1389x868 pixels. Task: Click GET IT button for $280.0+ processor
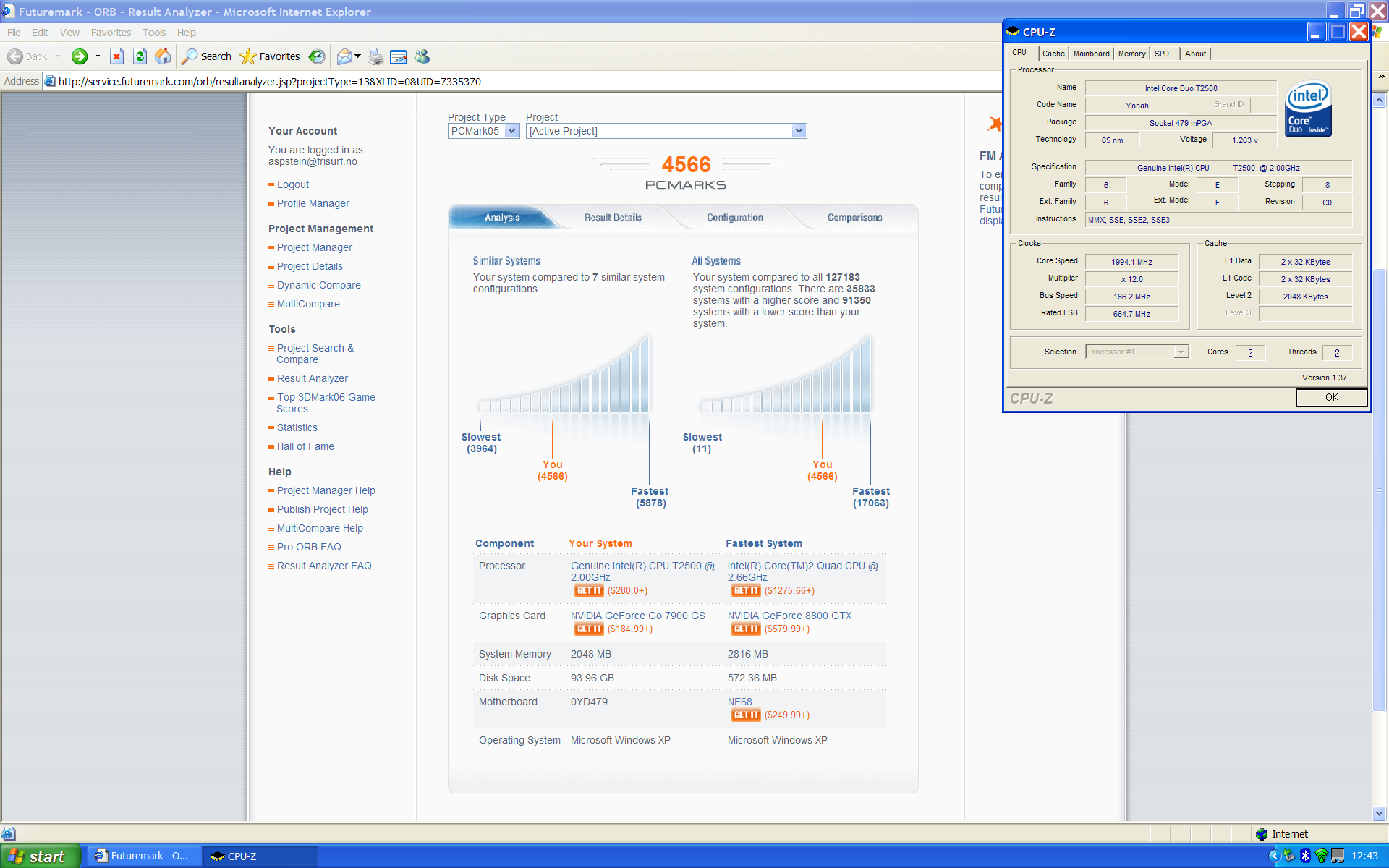(x=589, y=590)
